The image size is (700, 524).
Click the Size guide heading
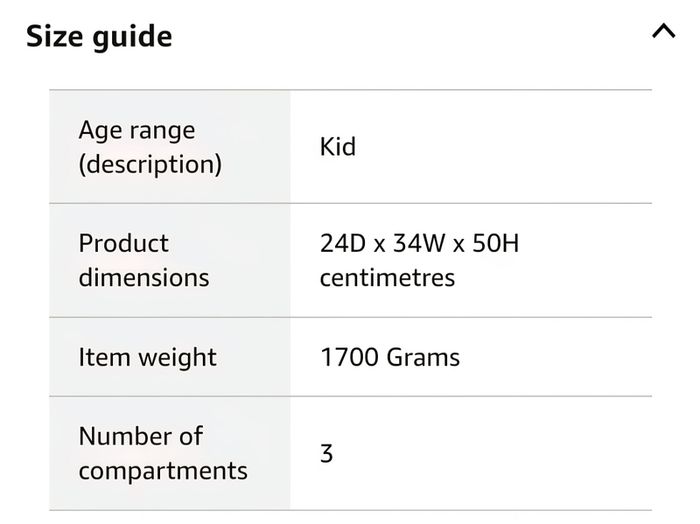pos(99,37)
